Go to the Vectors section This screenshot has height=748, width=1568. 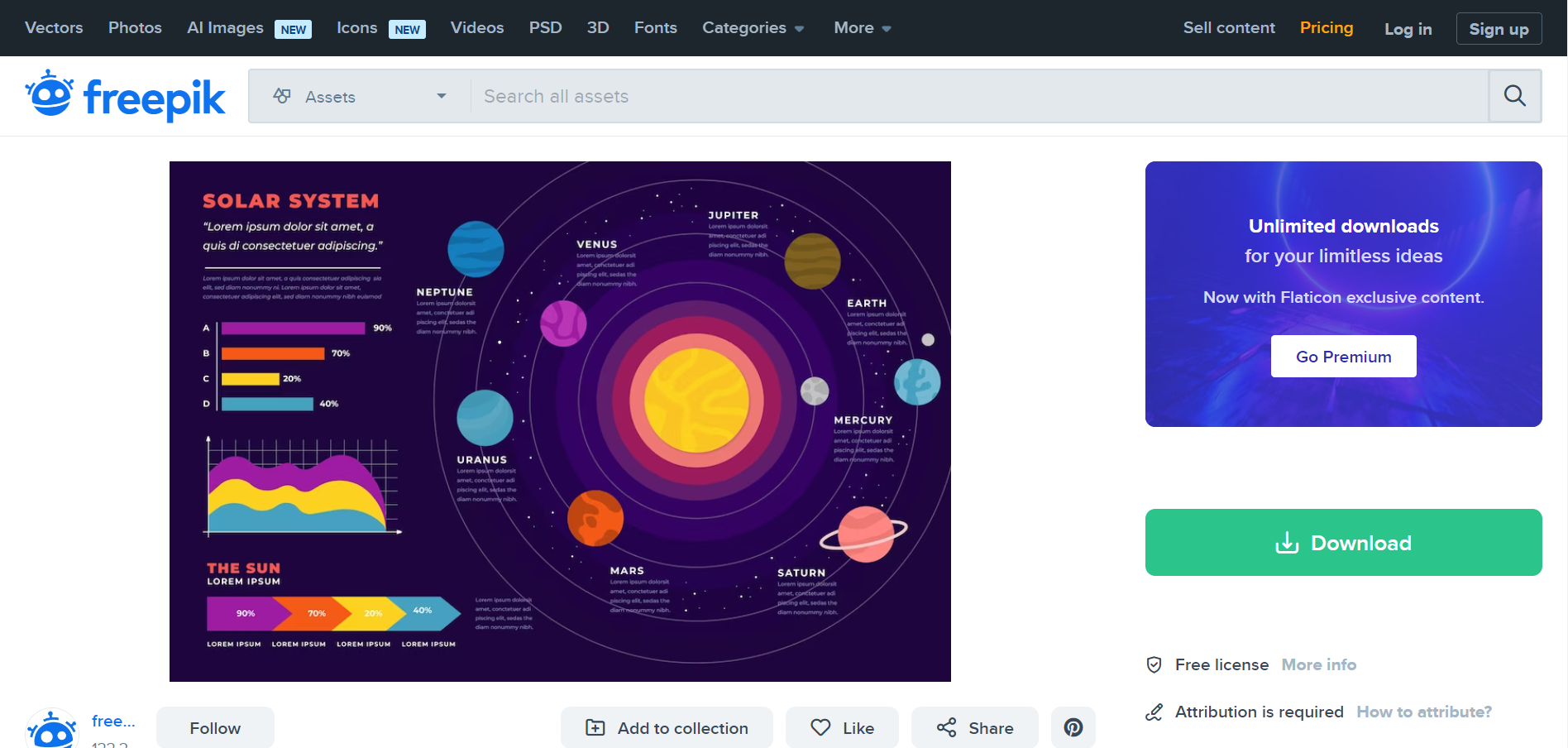click(x=54, y=28)
